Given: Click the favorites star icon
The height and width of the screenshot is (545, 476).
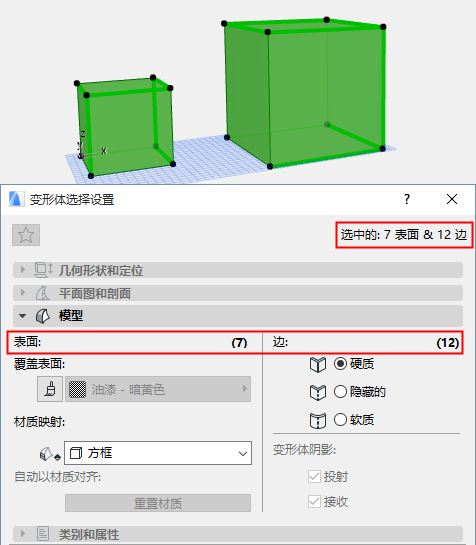Looking at the screenshot, I should pyautogui.click(x=26, y=235).
